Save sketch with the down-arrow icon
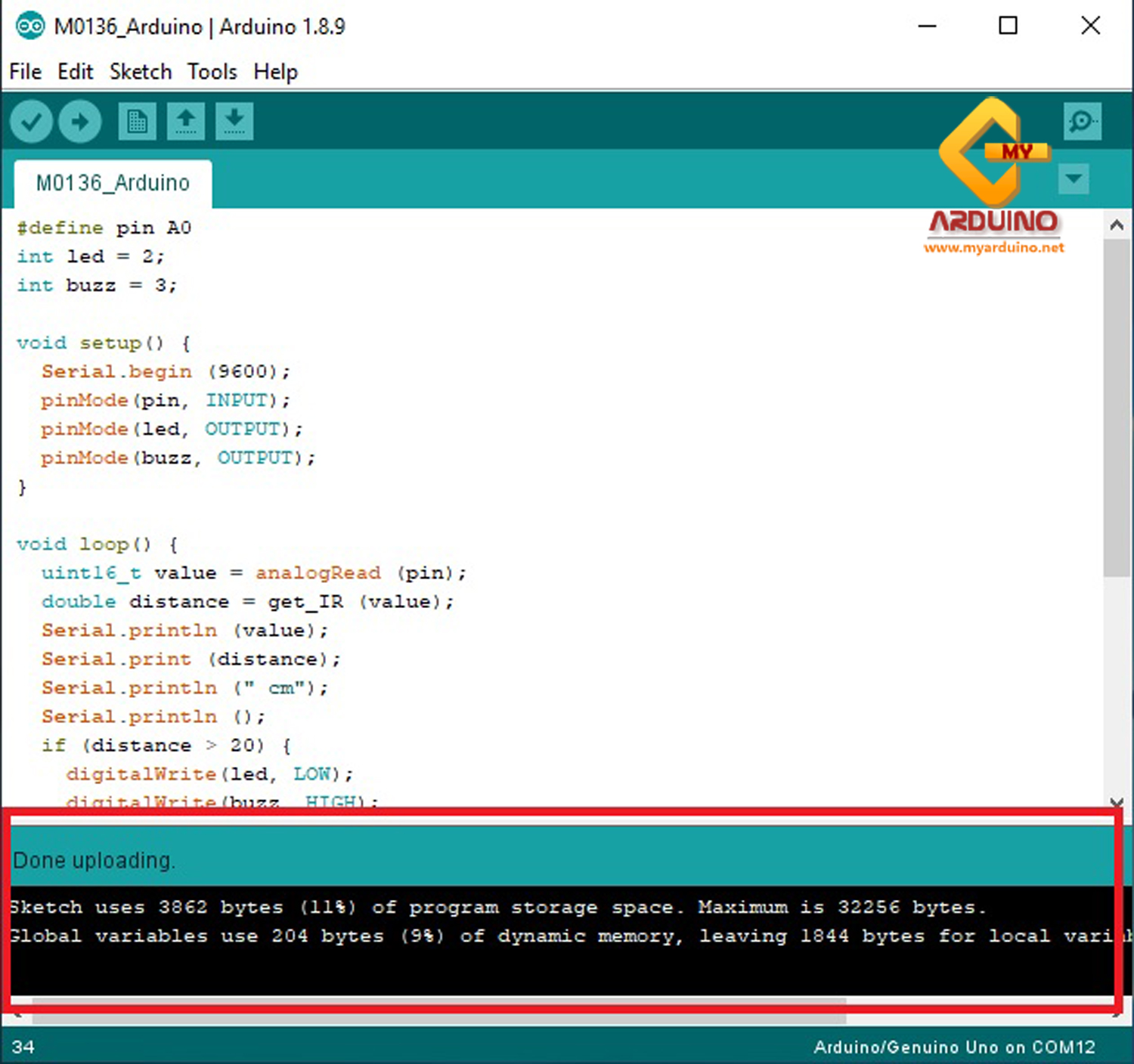Screen dimensions: 1134x1064 click(234, 121)
